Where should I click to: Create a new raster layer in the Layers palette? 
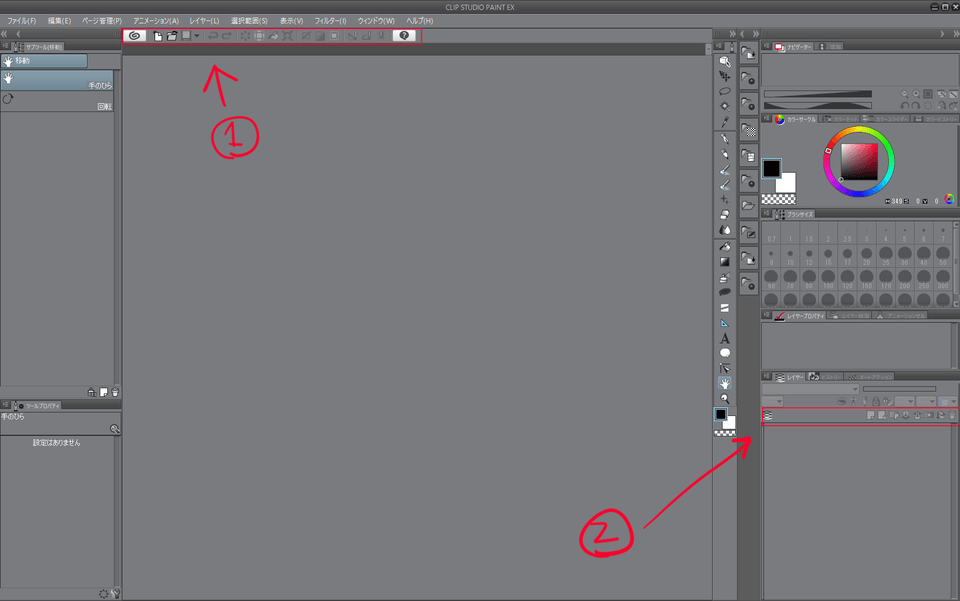(871, 415)
